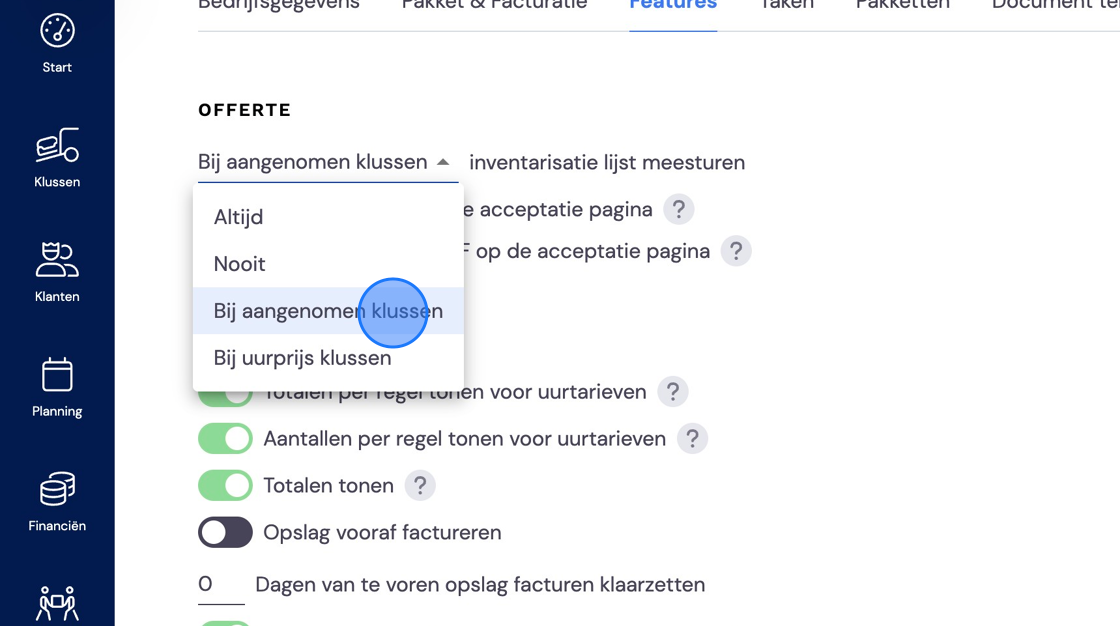Collapse the Bij aangenomen klussen dropdown

pos(328,163)
